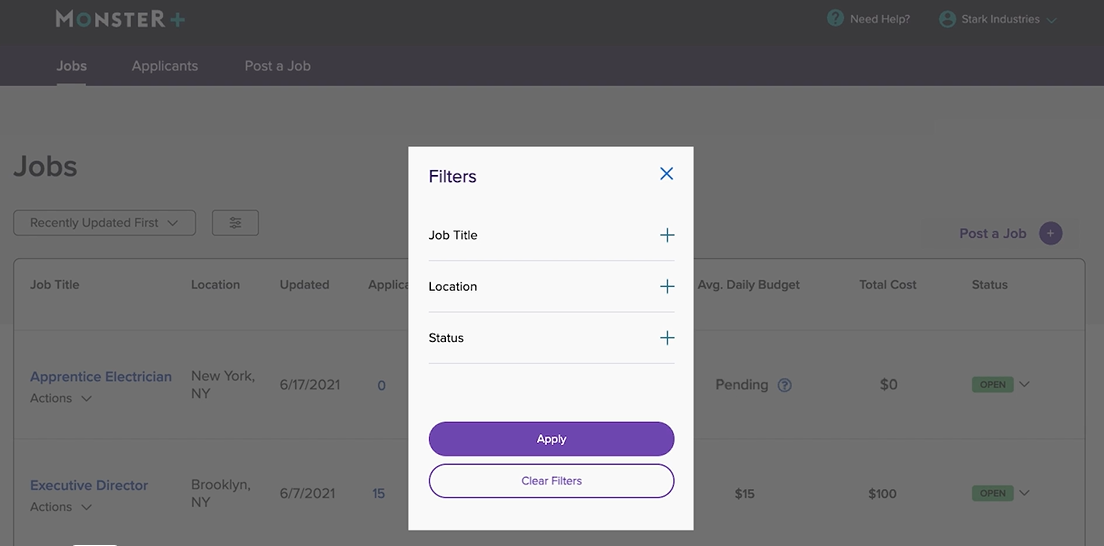Open the Recently Updated First sort dropdown
The height and width of the screenshot is (546, 1104).
[104, 223]
